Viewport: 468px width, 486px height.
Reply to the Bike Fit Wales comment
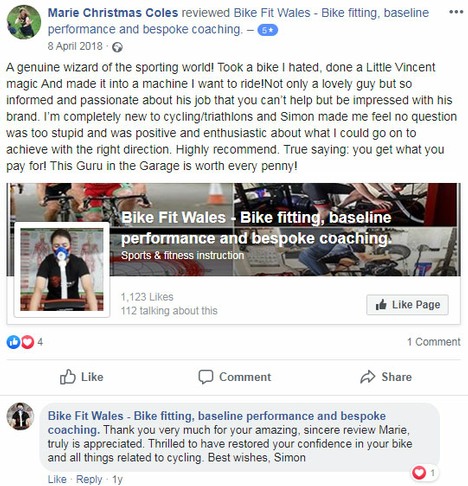(89, 479)
